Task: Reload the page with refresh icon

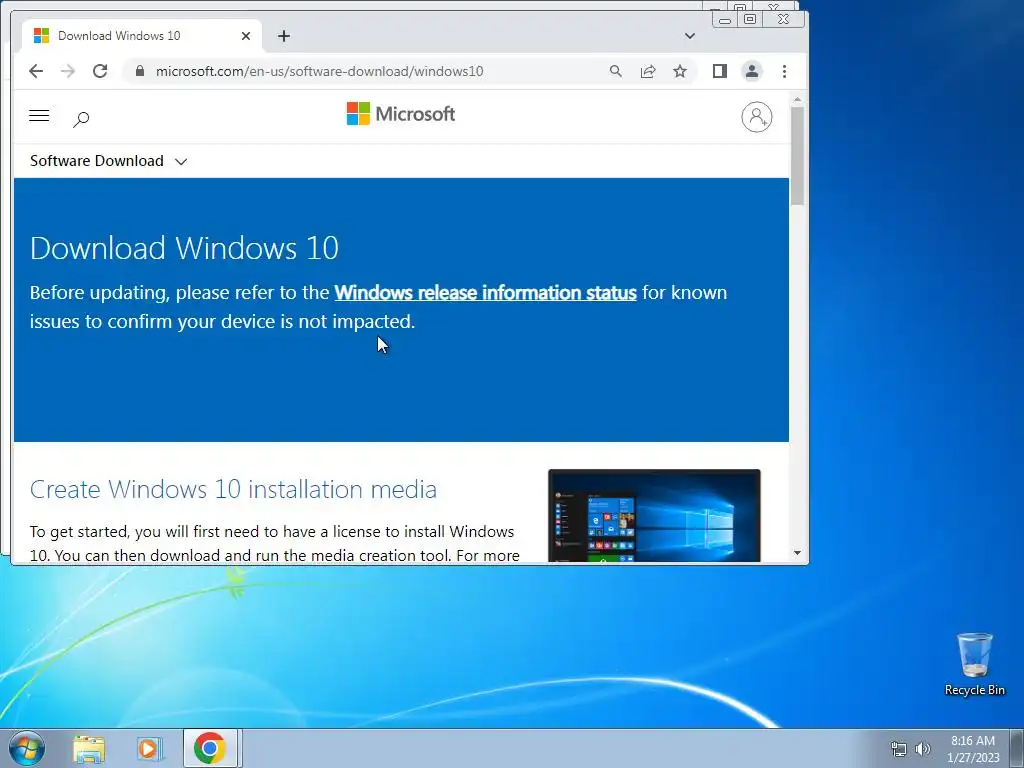Action: pos(100,71)
